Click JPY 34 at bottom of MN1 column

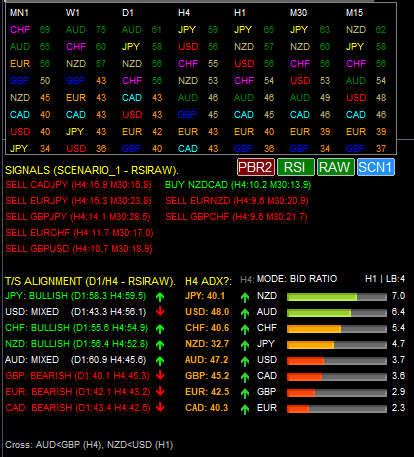[30, 149]
